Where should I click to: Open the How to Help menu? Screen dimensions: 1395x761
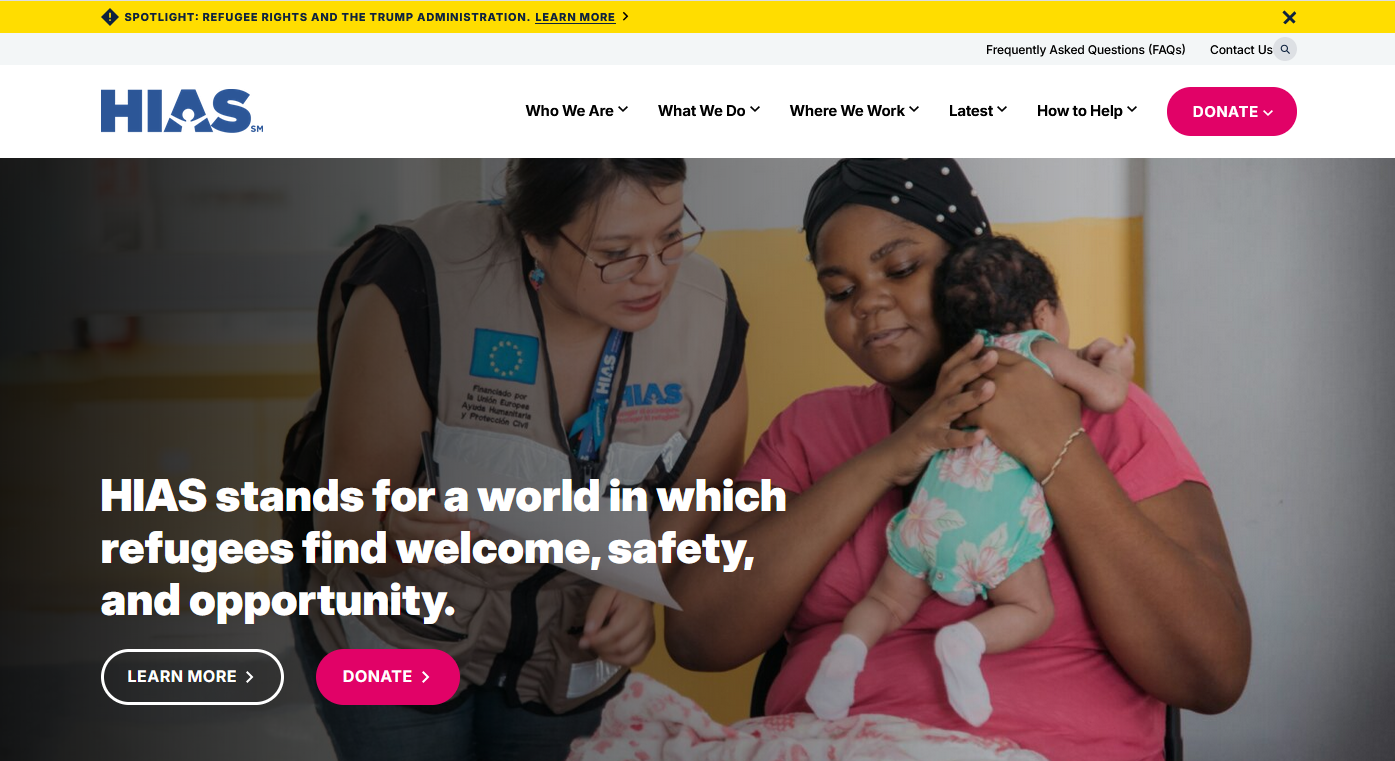pos(1087,111)
